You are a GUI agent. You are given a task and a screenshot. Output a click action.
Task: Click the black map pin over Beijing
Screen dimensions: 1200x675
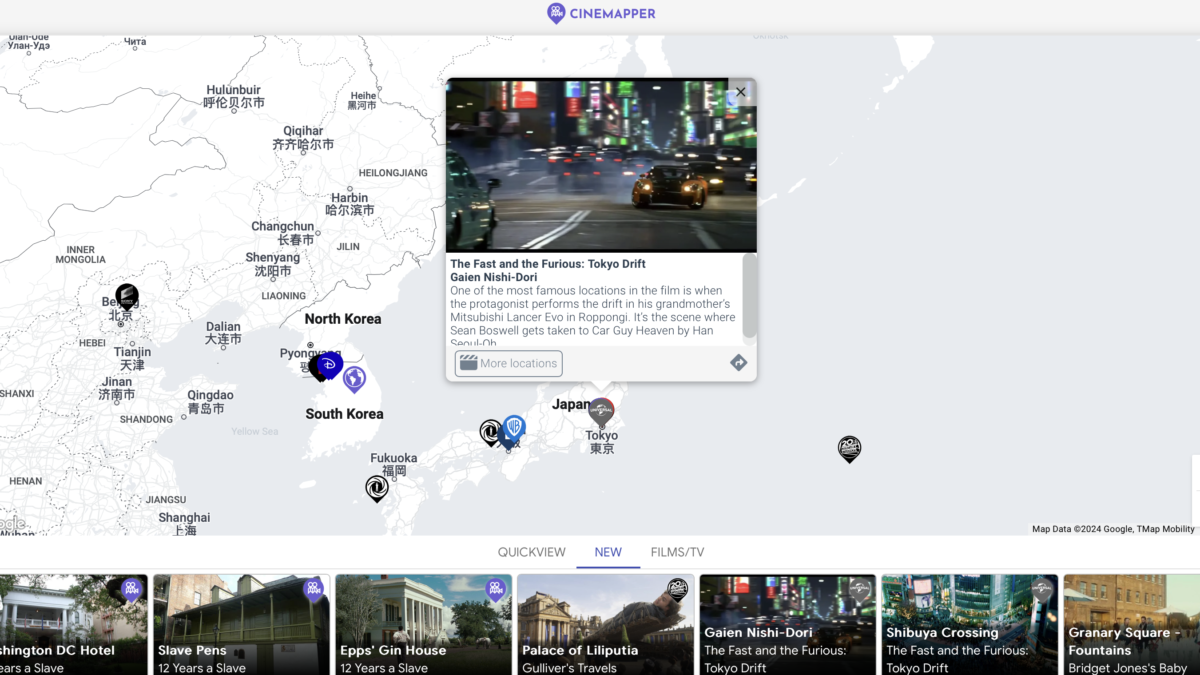point(126,295)
